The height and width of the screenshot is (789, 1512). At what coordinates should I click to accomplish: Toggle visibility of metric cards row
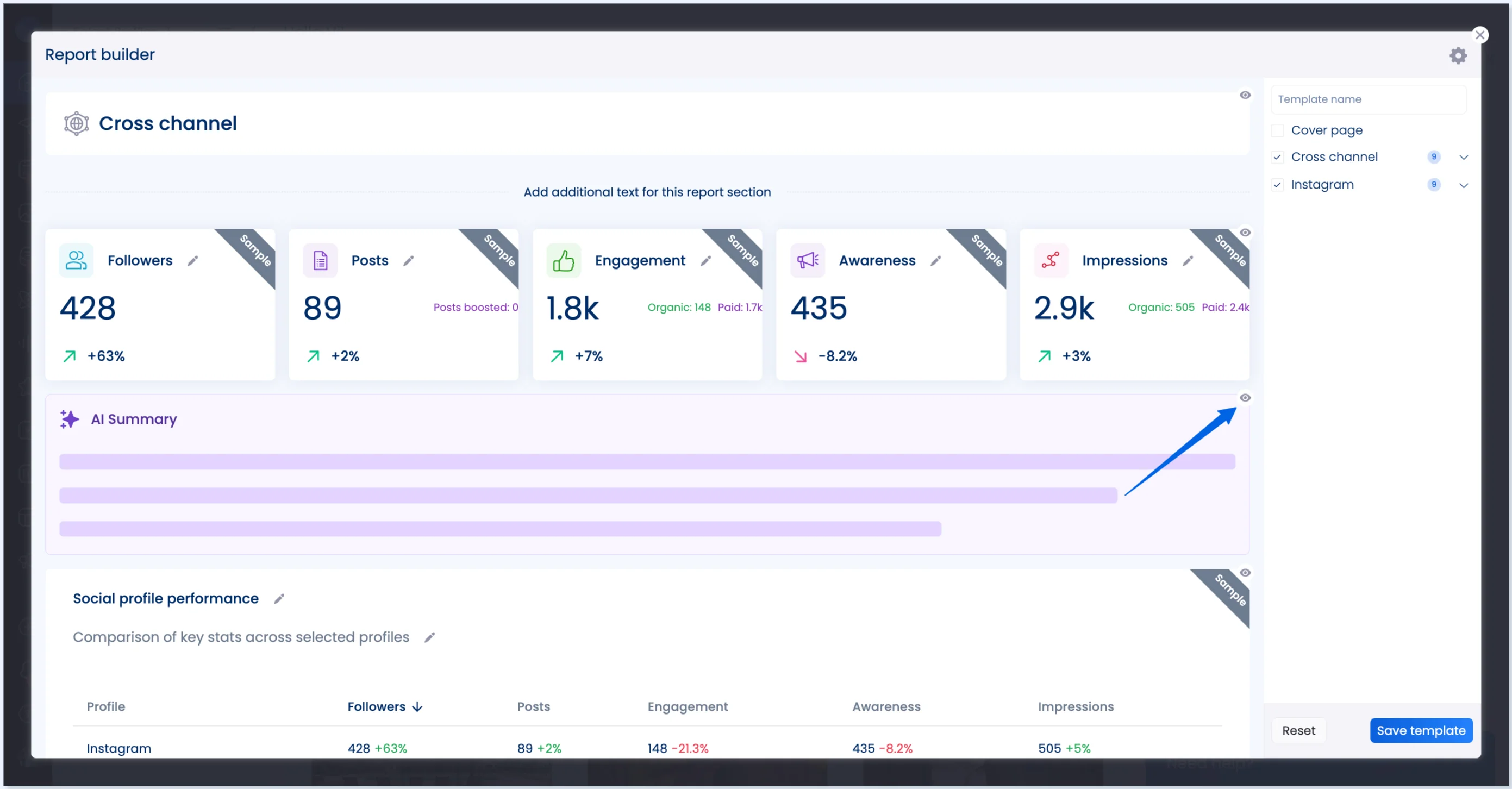click(x=1245, y=233)
